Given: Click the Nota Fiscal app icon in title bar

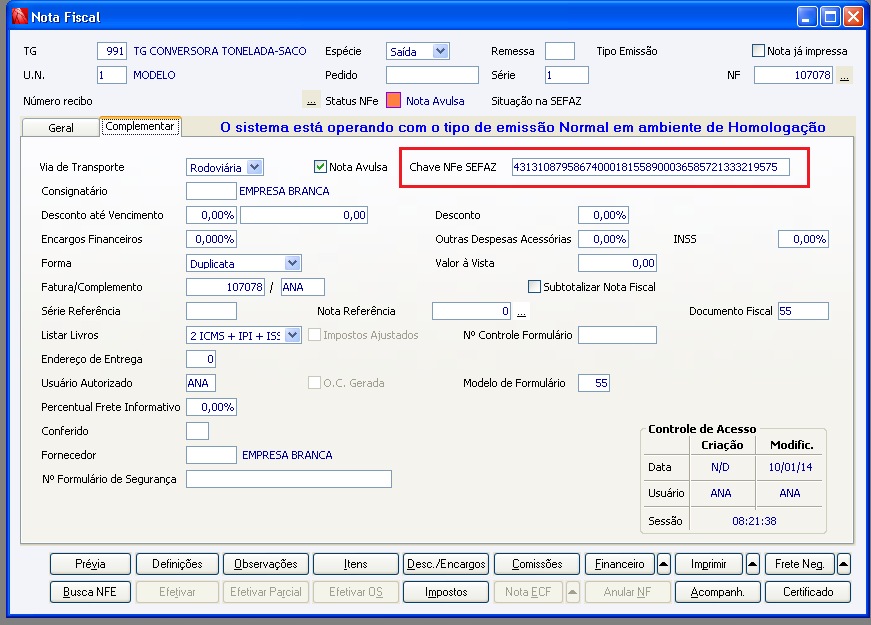Looking at the screenshot, I should (x=19, y=17).
